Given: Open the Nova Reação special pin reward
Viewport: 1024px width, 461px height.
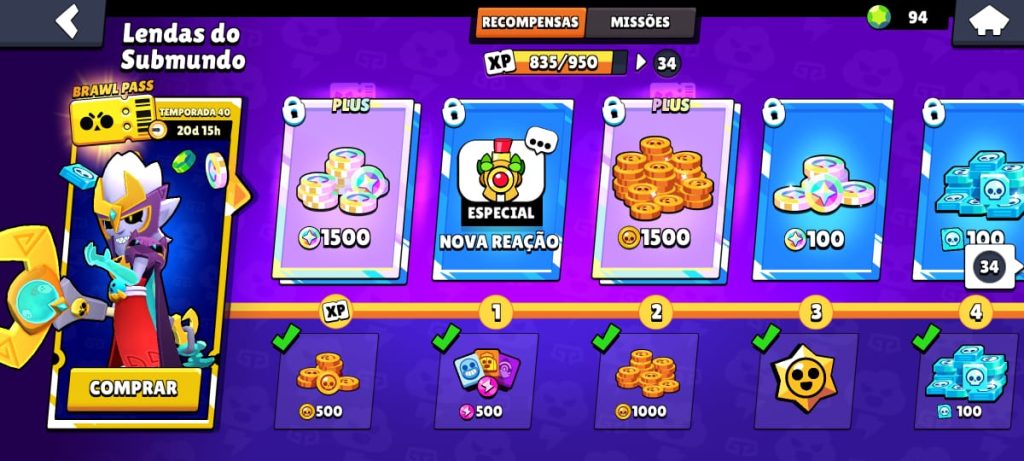Looking at the screenshot, I should [503, 191].
